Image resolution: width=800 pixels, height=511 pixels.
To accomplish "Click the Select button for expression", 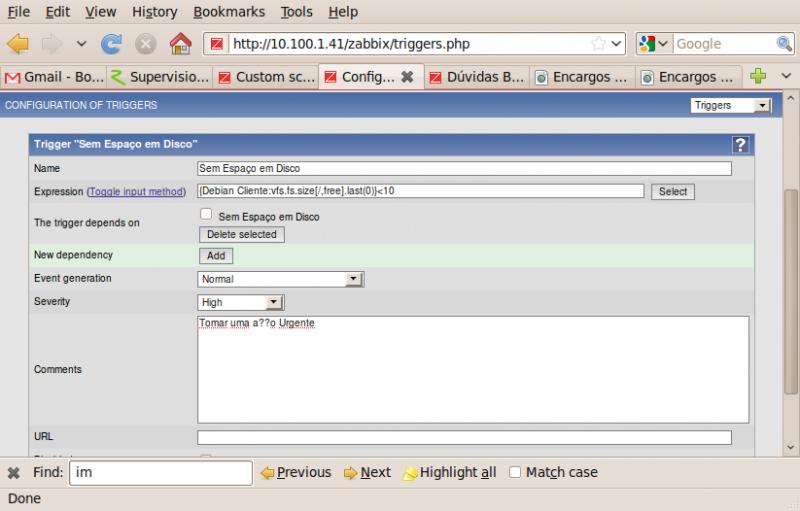I will tap(672, 192).
